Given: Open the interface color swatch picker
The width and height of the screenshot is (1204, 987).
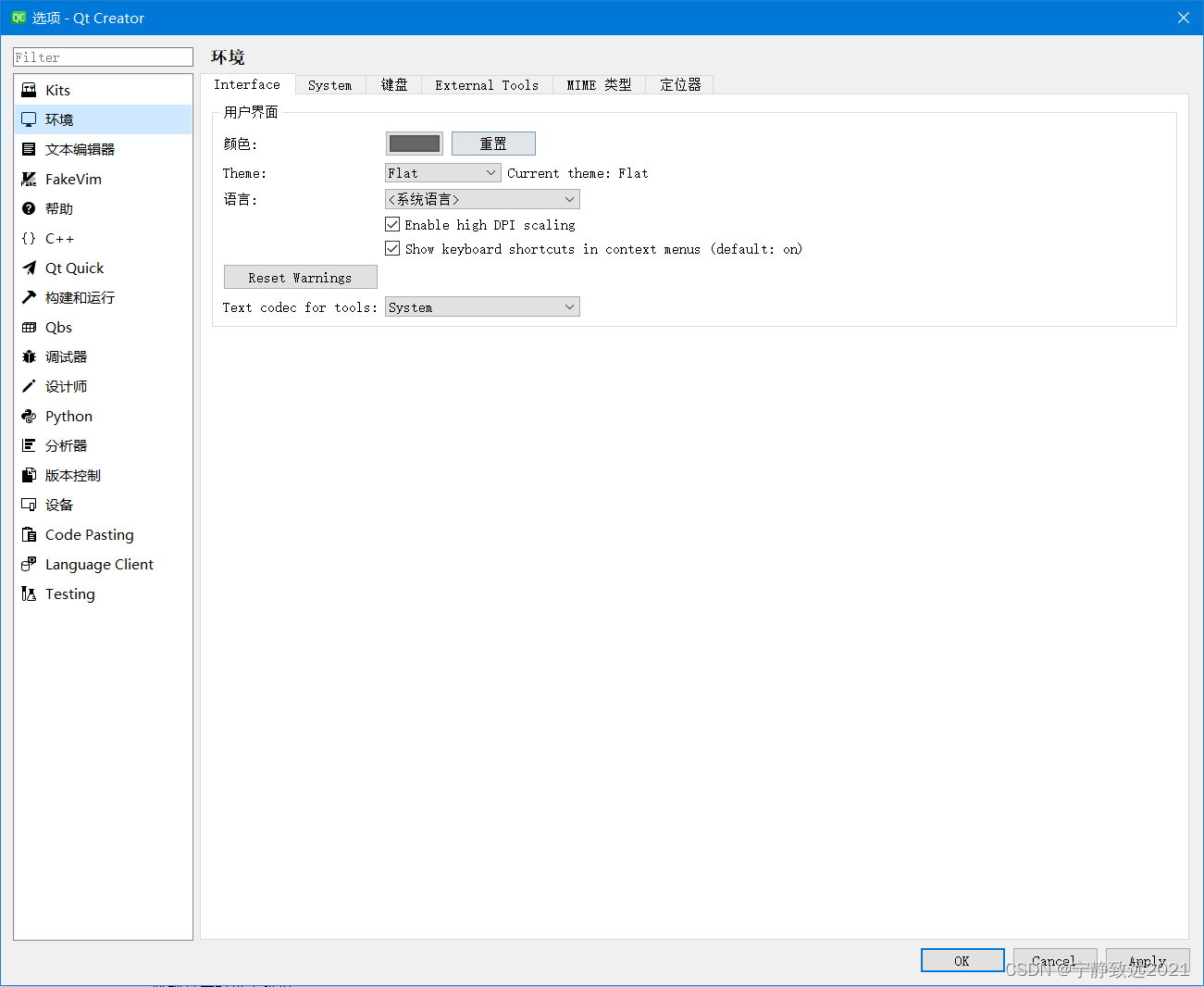Looking at the screenshot, I should 414,144.
